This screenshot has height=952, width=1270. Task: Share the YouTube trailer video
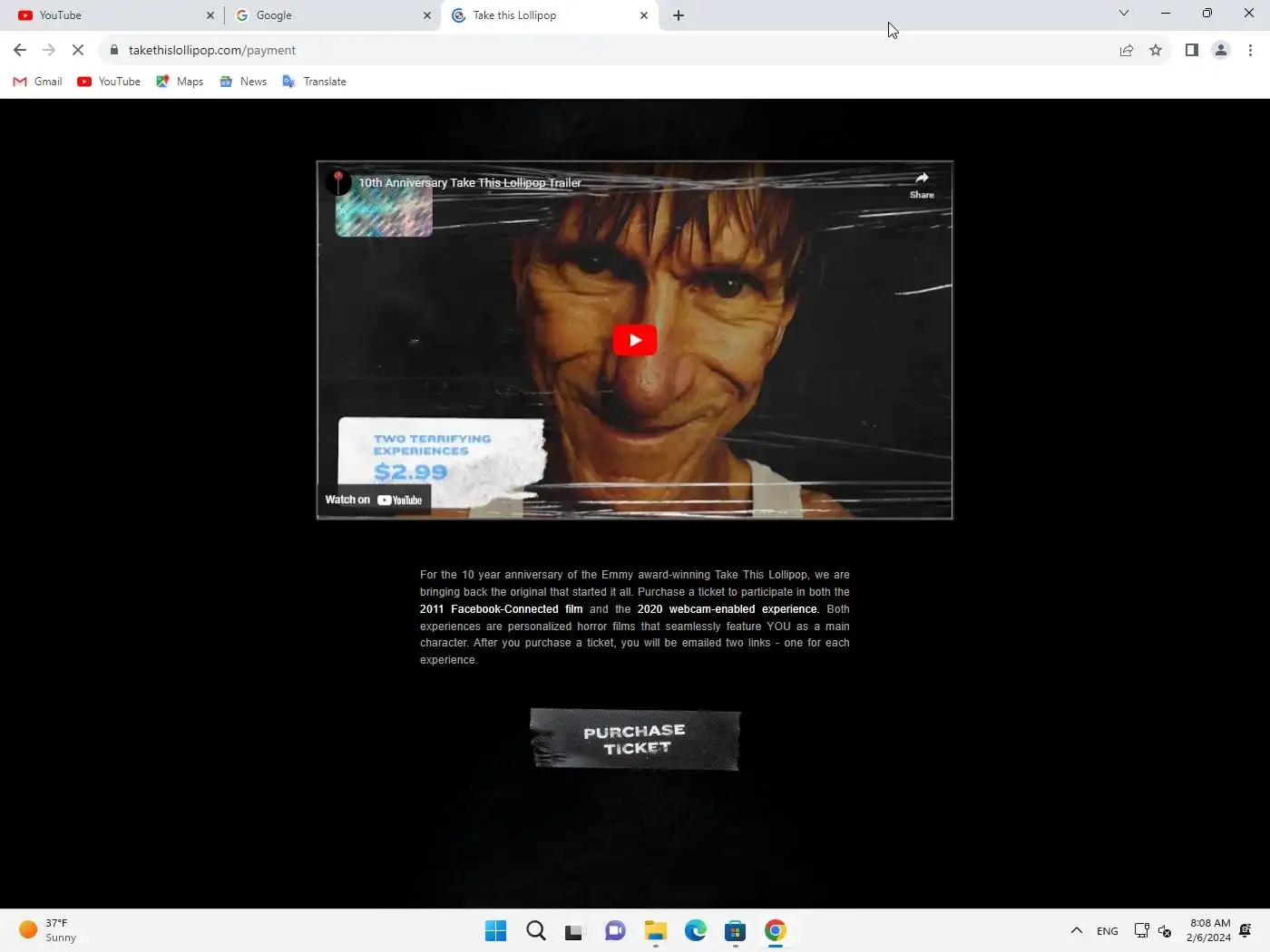pos(922,184)
